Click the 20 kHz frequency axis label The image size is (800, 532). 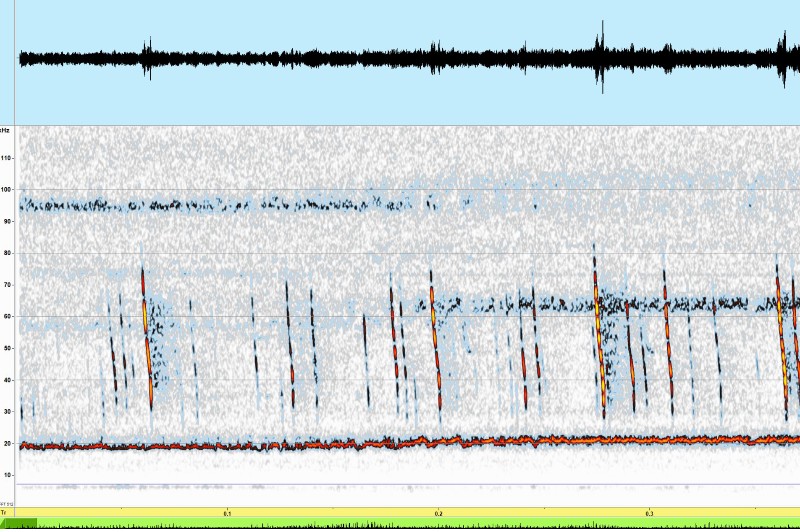(x=6, y=443)
